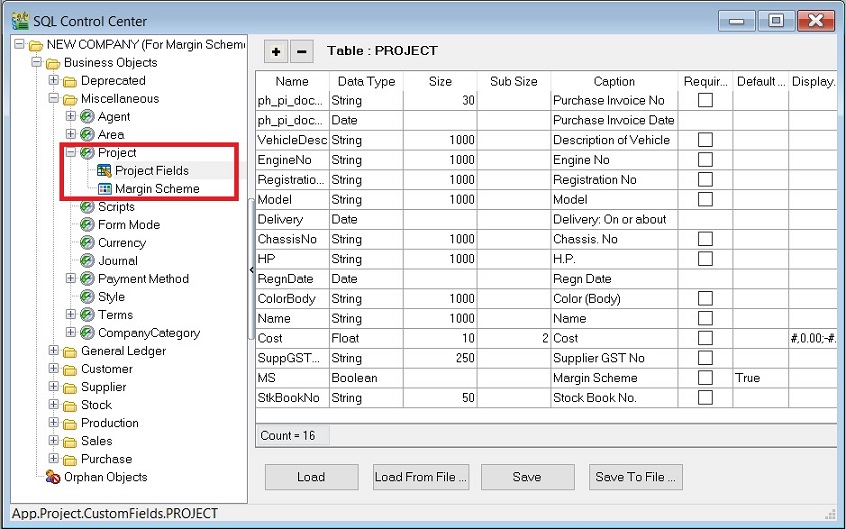Click the Margin Scheme table icon
Image resolution: width=846 pixels, height=529 pixels.
104,189
